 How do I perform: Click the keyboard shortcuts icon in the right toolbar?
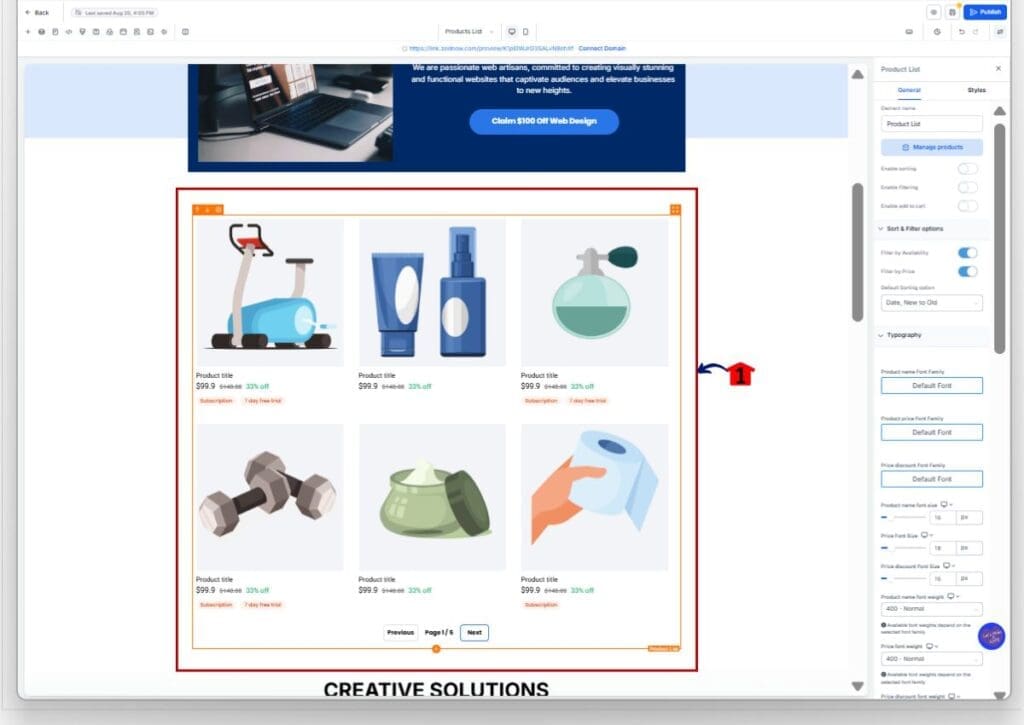pos(909,31)
